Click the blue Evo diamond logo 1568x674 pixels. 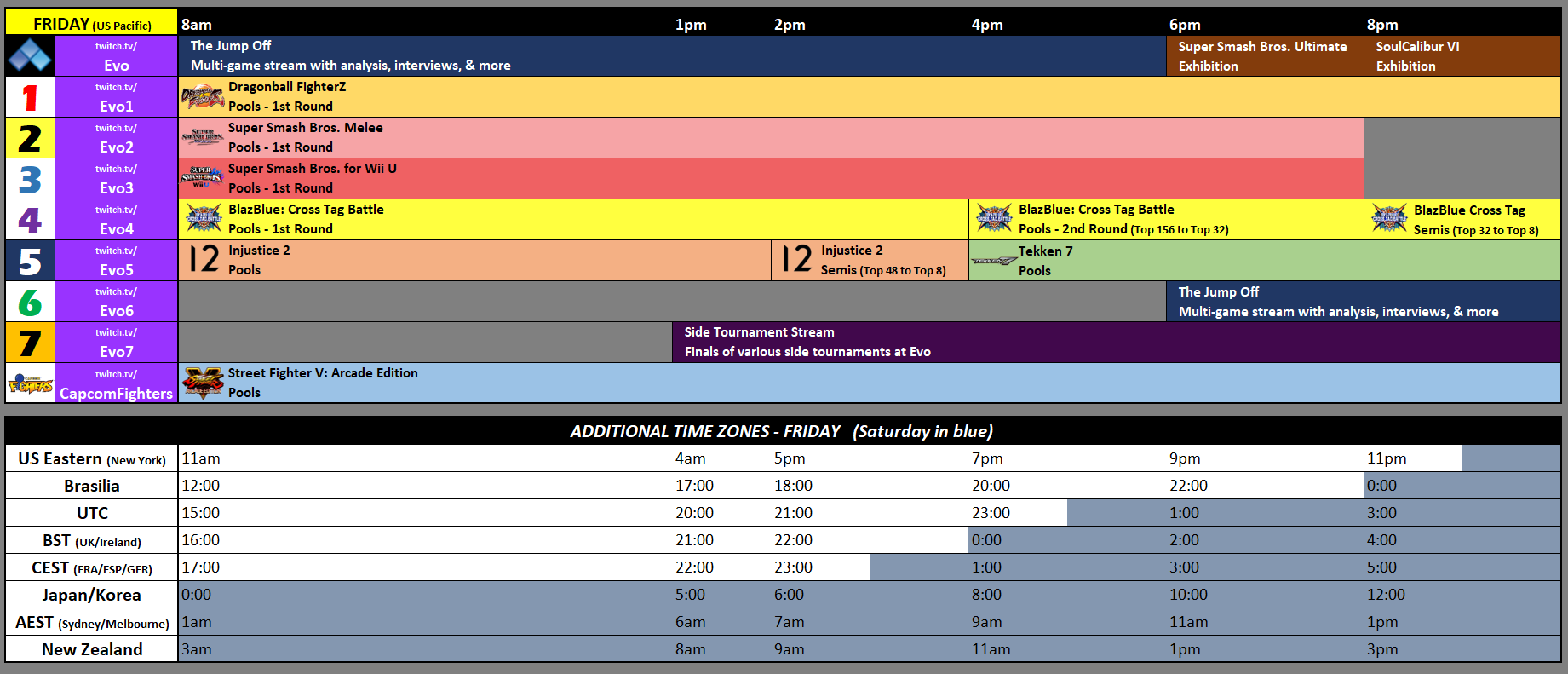[x=30, y=56]
